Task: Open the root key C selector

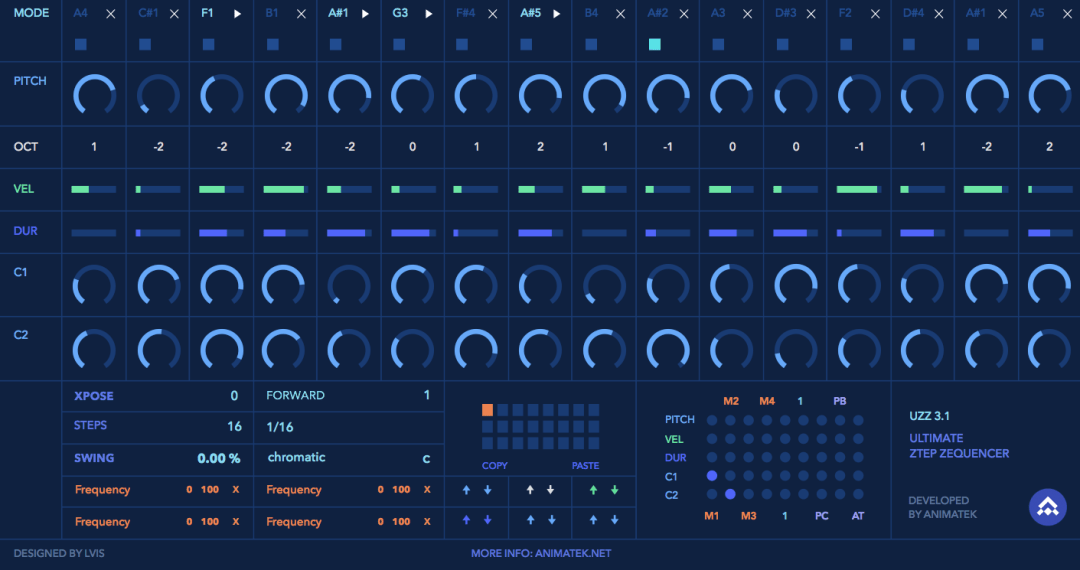Action: pyautogui.click(x=426, y=459)
